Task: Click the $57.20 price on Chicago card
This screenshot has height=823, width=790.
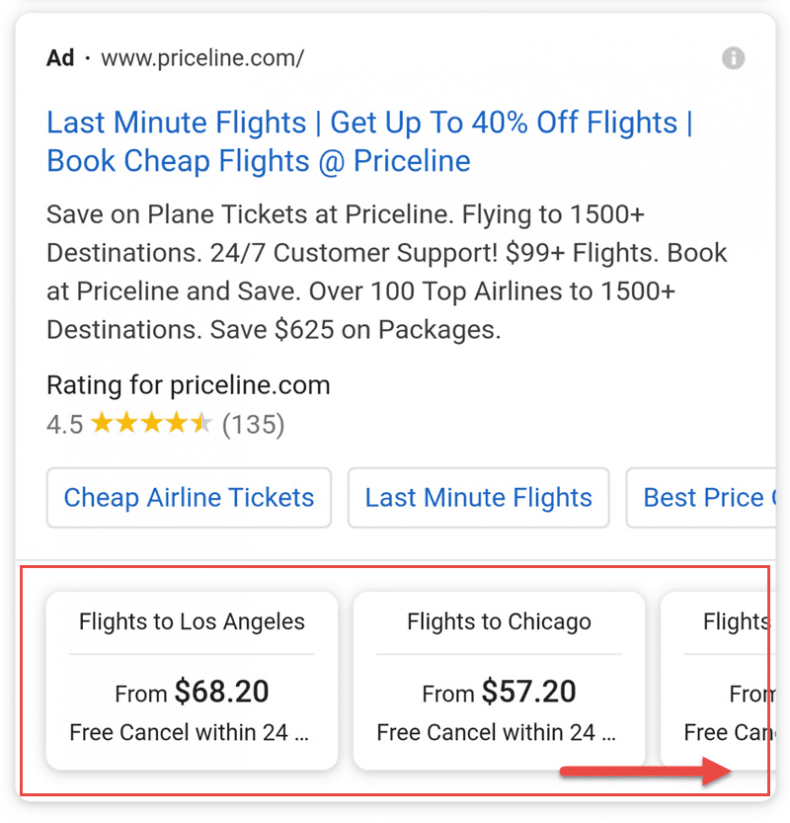Action: pos(528,691)
